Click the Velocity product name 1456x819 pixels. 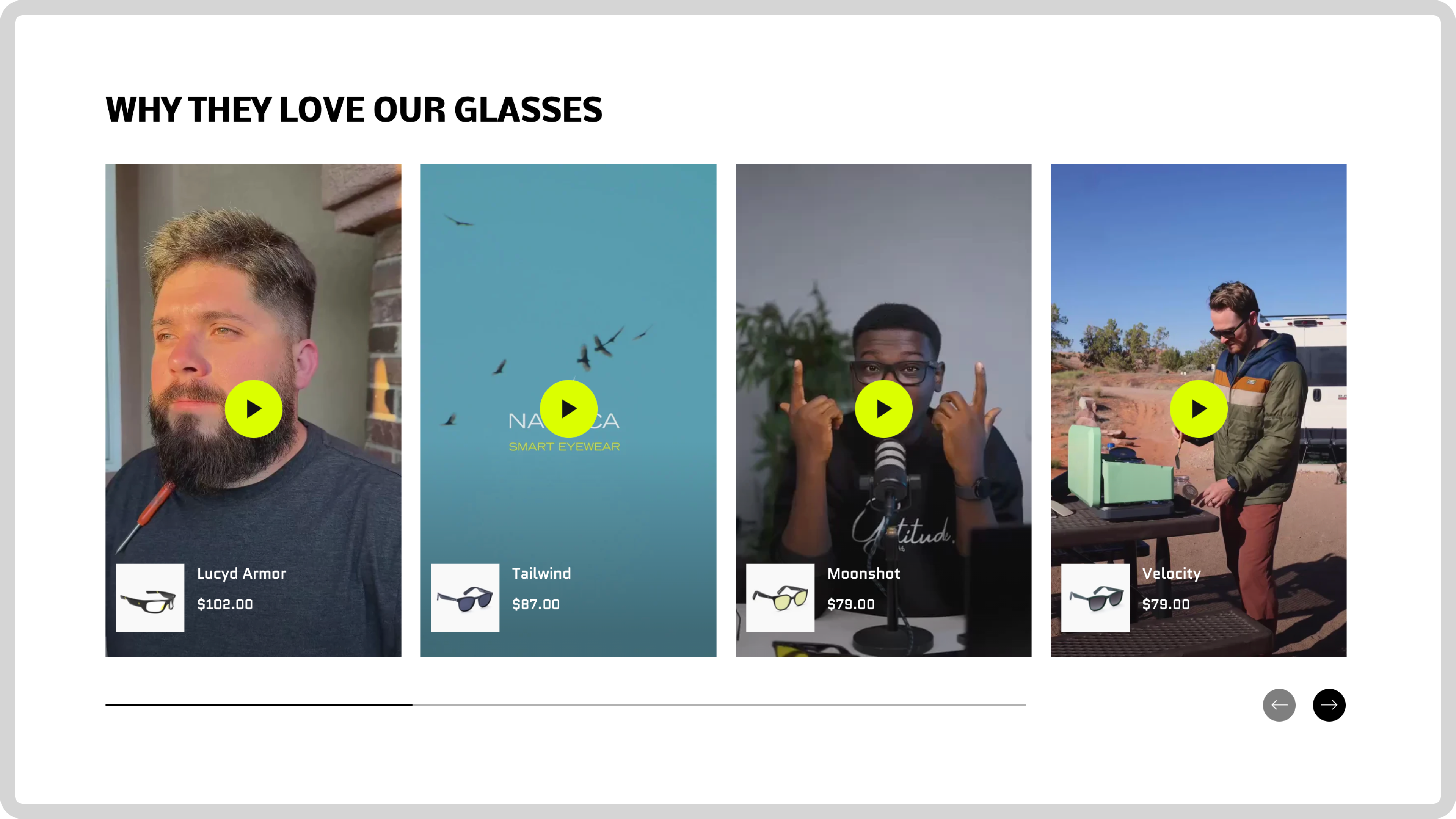(x=1172, y=574)
